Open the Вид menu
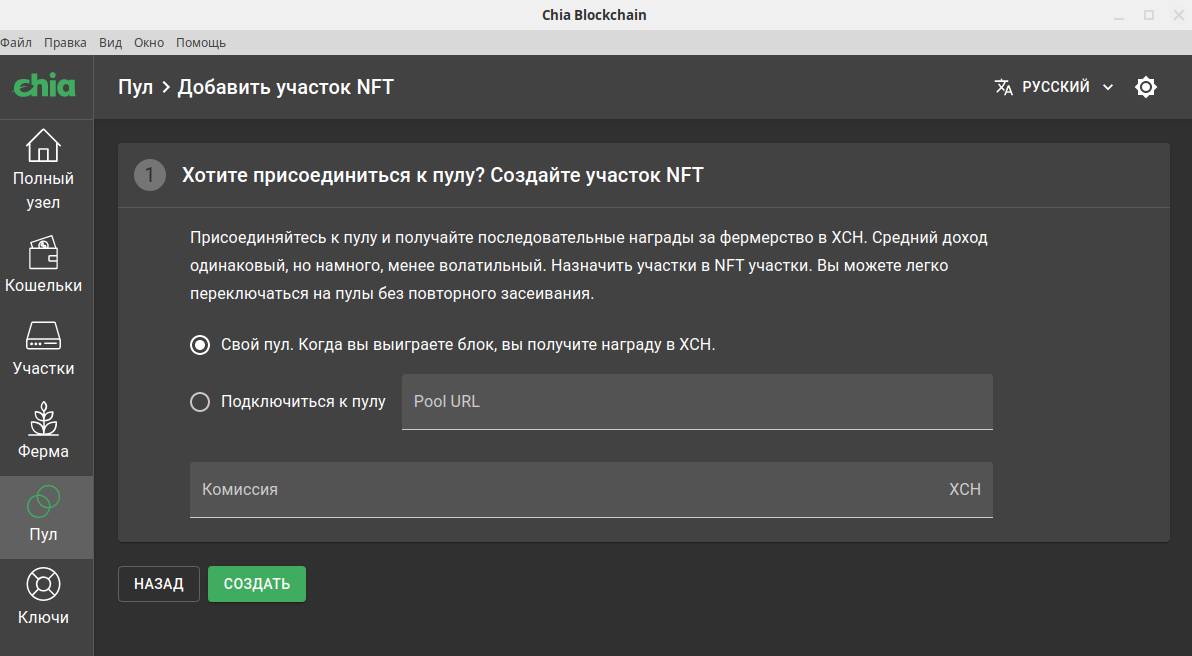 [110, 43]
